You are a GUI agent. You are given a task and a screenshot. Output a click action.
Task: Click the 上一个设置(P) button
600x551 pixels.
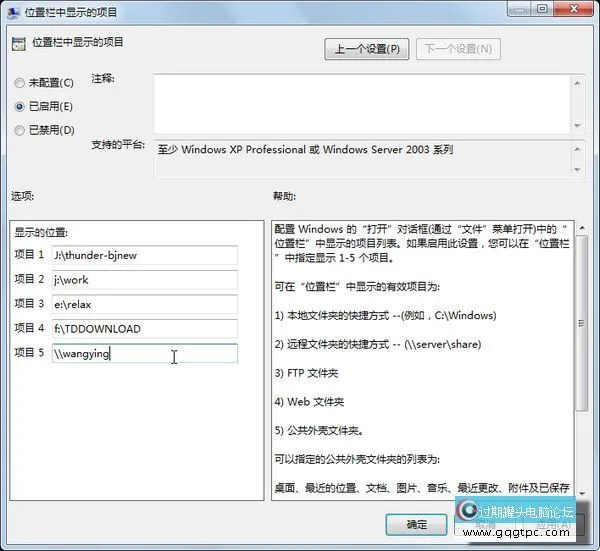[367, 49]
